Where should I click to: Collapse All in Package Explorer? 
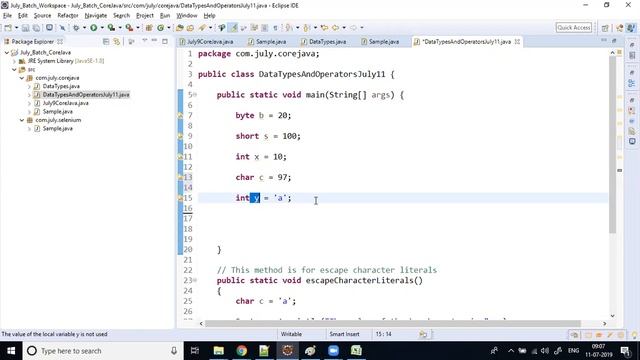(x=106, y=42)
